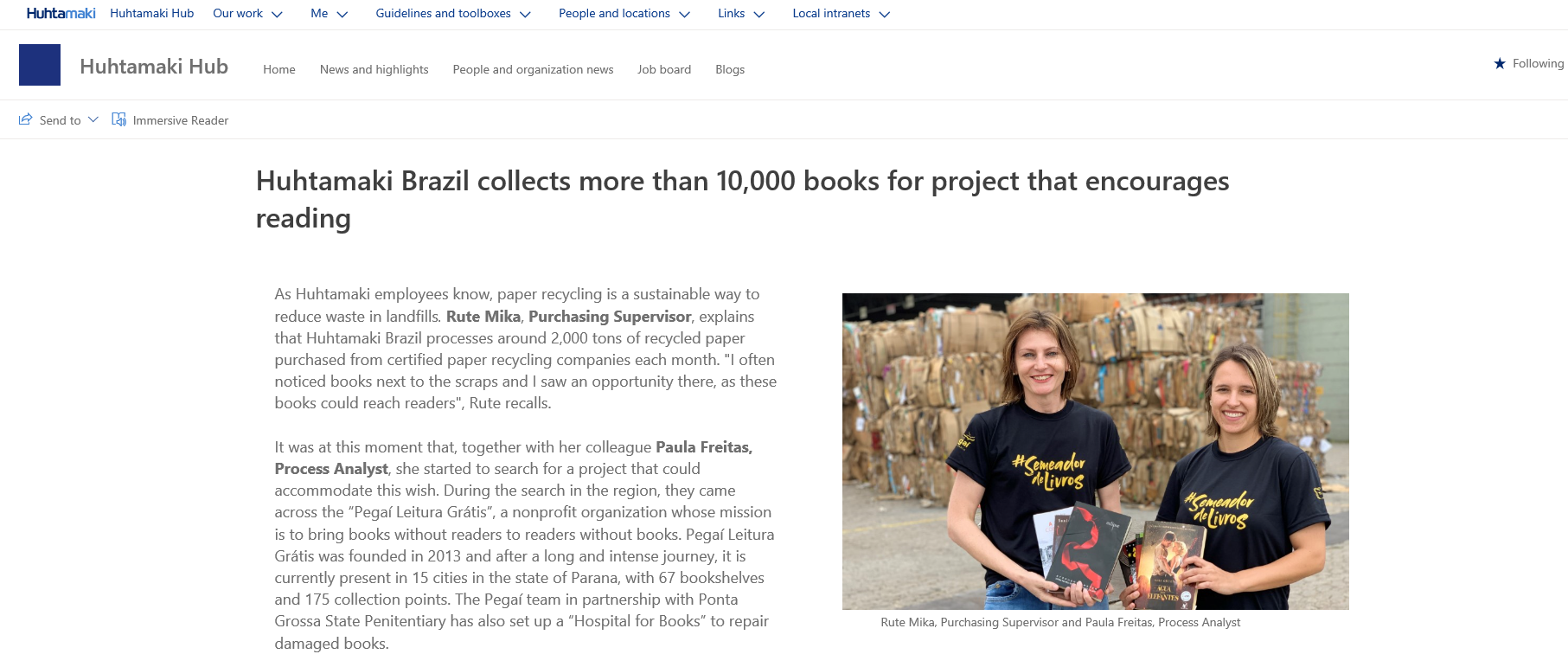Viewport: 1568px width, 667px height.
Task: Expand the Me menu chevron
Action: (342, 14)
